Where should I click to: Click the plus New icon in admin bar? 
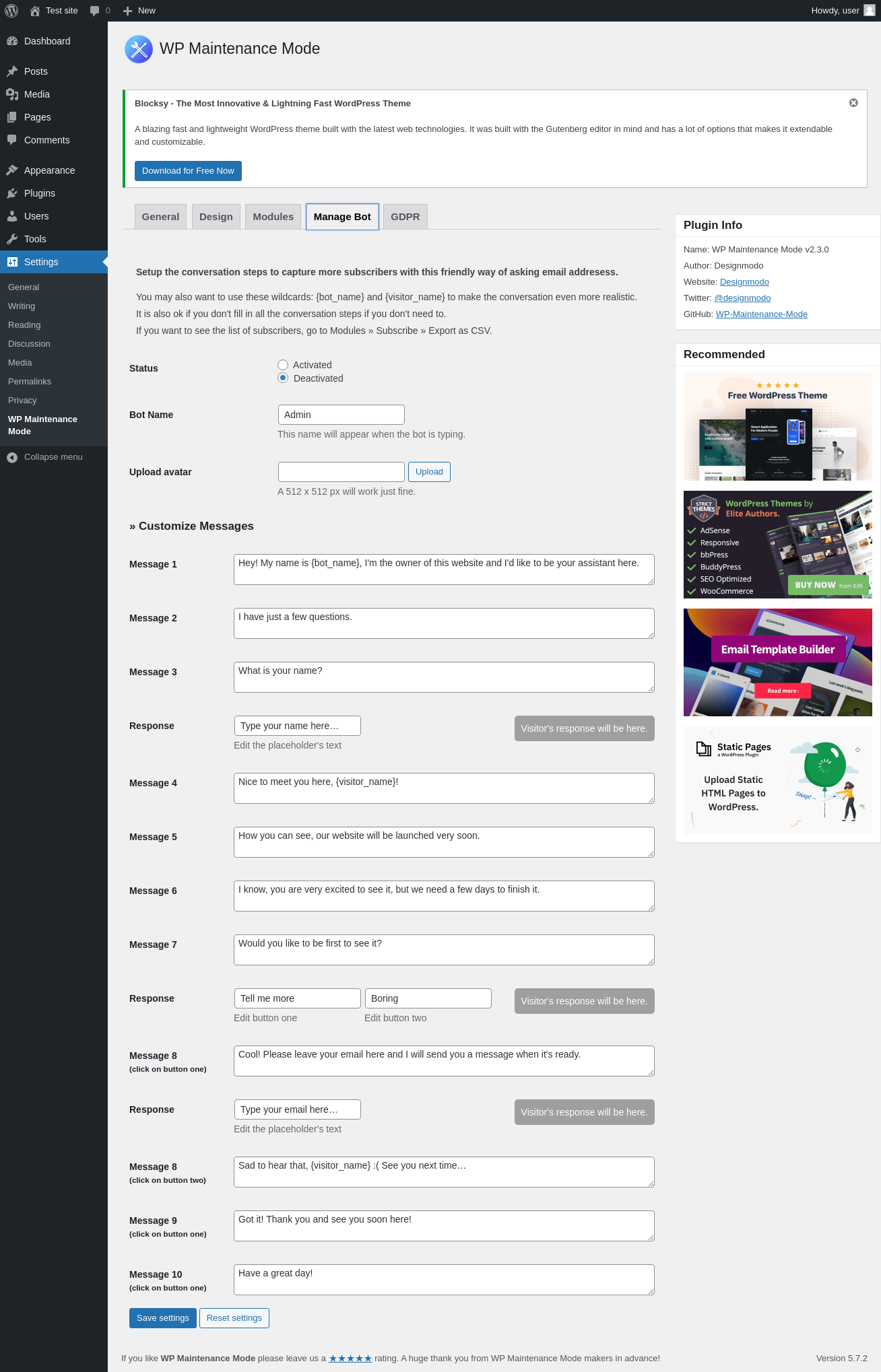click(127, 11)
